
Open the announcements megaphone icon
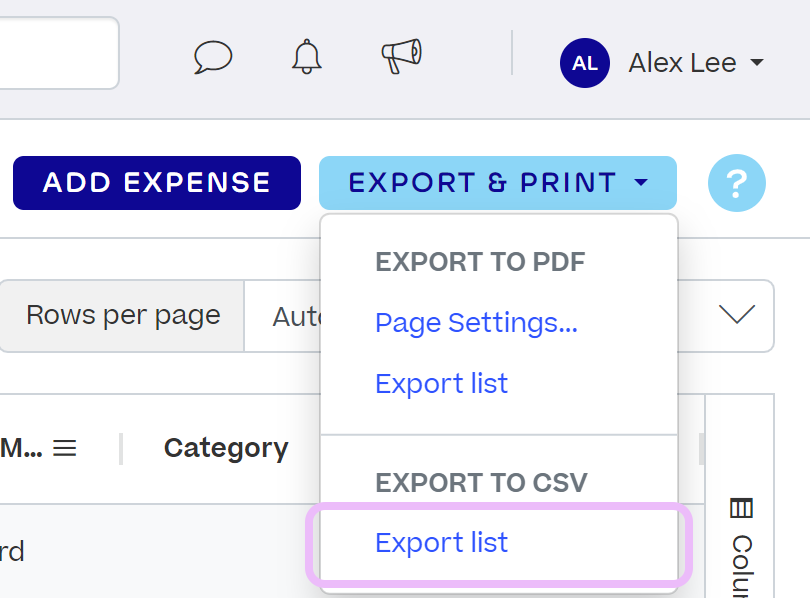[x=401, y=56]
